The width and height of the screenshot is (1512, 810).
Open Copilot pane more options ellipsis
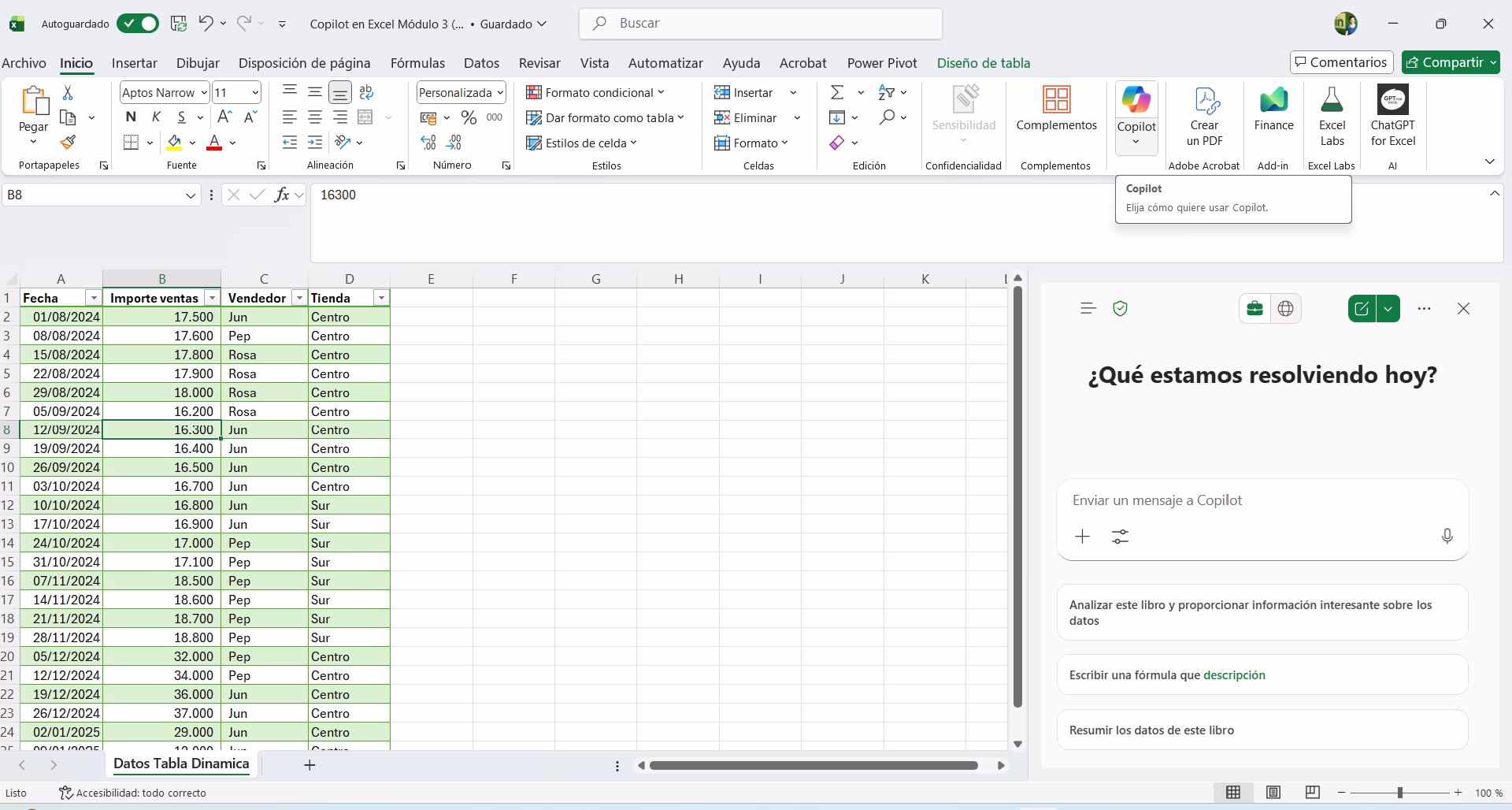point(1424,309)
